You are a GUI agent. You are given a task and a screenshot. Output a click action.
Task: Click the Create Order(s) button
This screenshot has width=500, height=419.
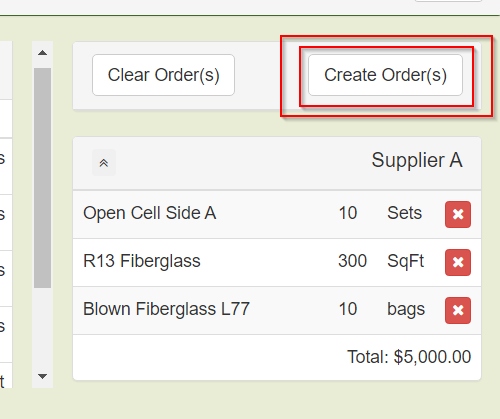click(x=385, y=75)
